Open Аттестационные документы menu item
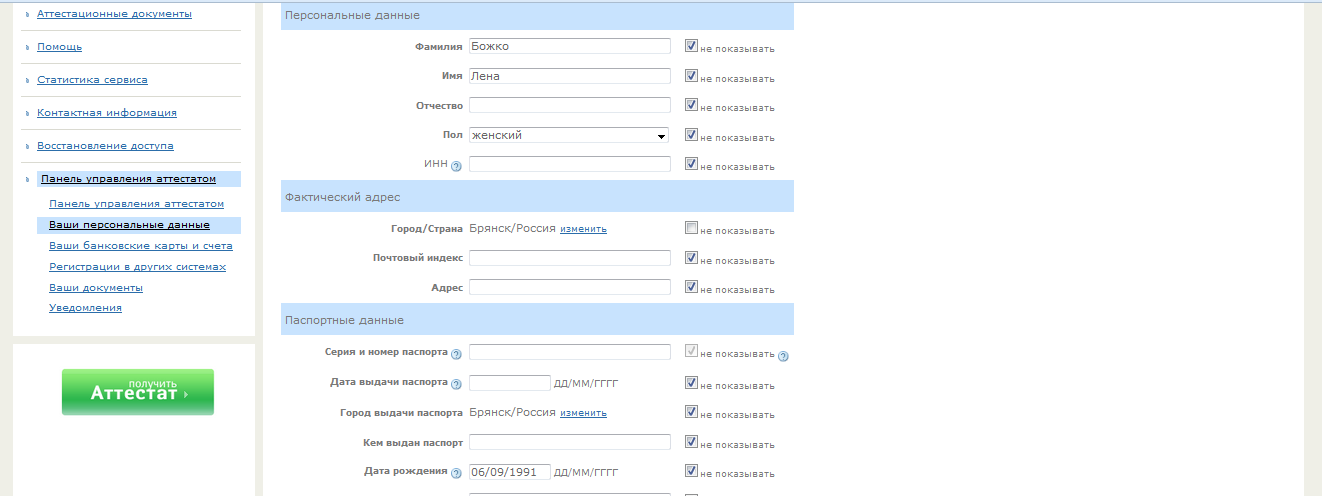Viewport: 1322px width, 496px height. coord(114,14)
